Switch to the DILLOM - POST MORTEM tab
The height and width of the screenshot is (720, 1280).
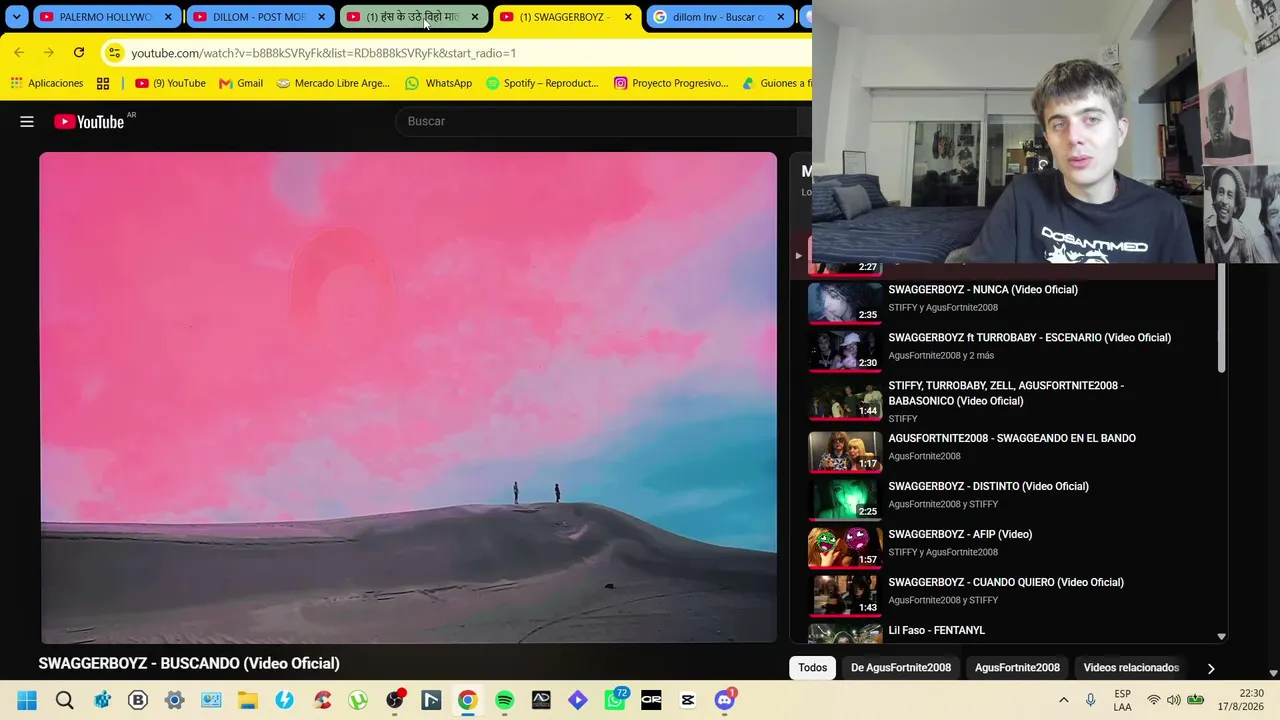(259, 17)
